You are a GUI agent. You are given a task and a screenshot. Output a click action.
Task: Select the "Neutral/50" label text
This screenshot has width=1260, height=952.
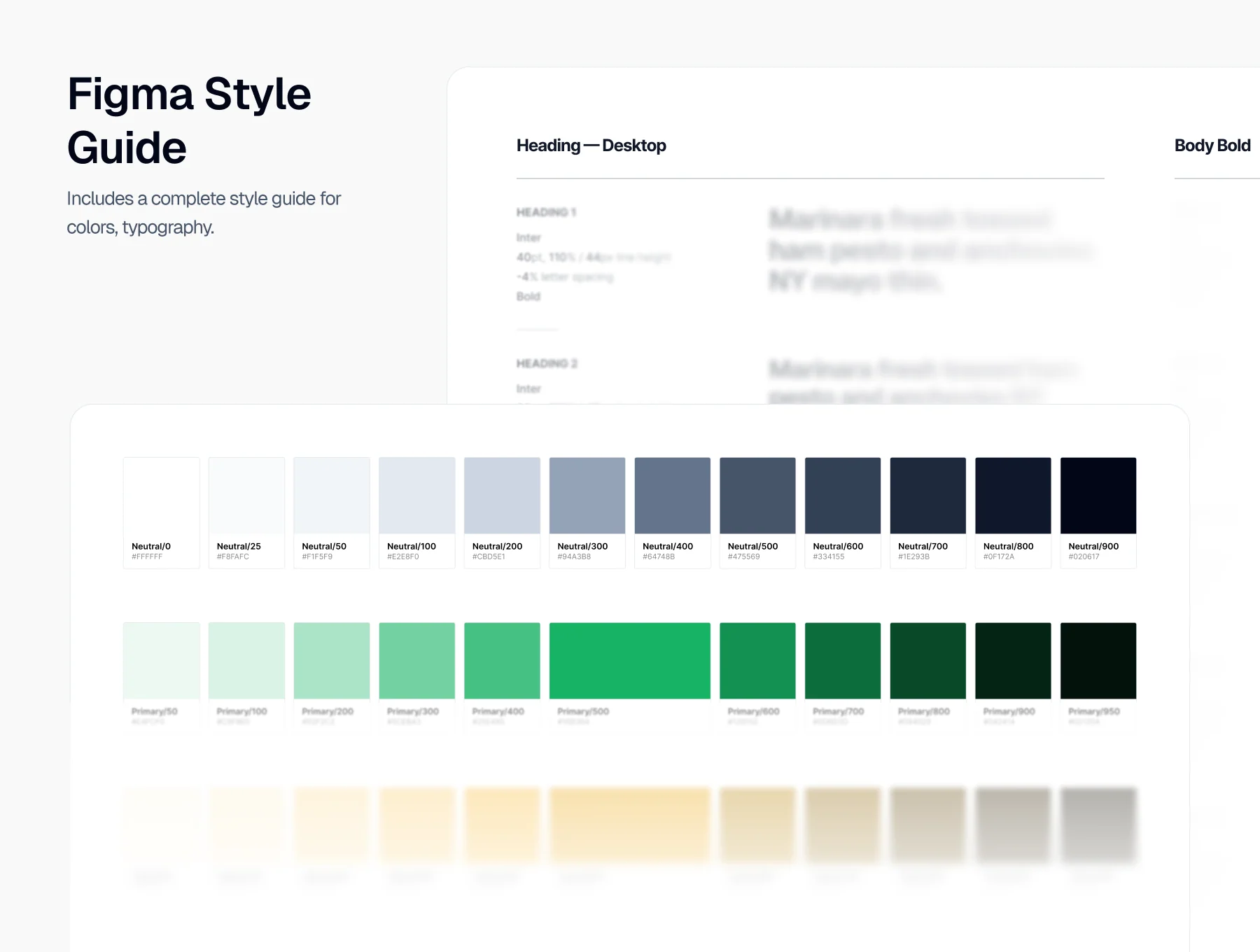pyautogui.click(x=324, y=546)
